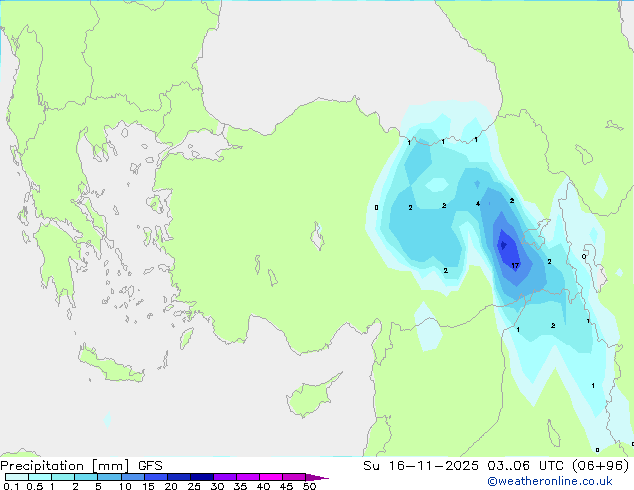The image size is (634, 490).
Task: Click the 15–20 mm legend color box
Action: [156, 477]
